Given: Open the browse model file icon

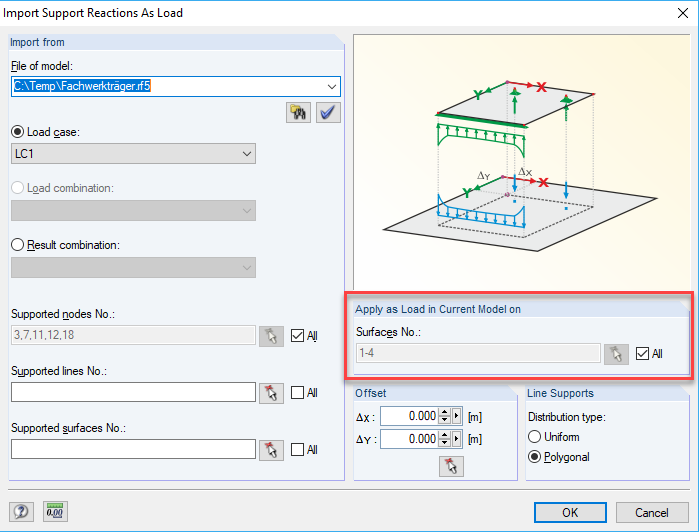Looking at the screenshot, I should (x=298, y=112).
